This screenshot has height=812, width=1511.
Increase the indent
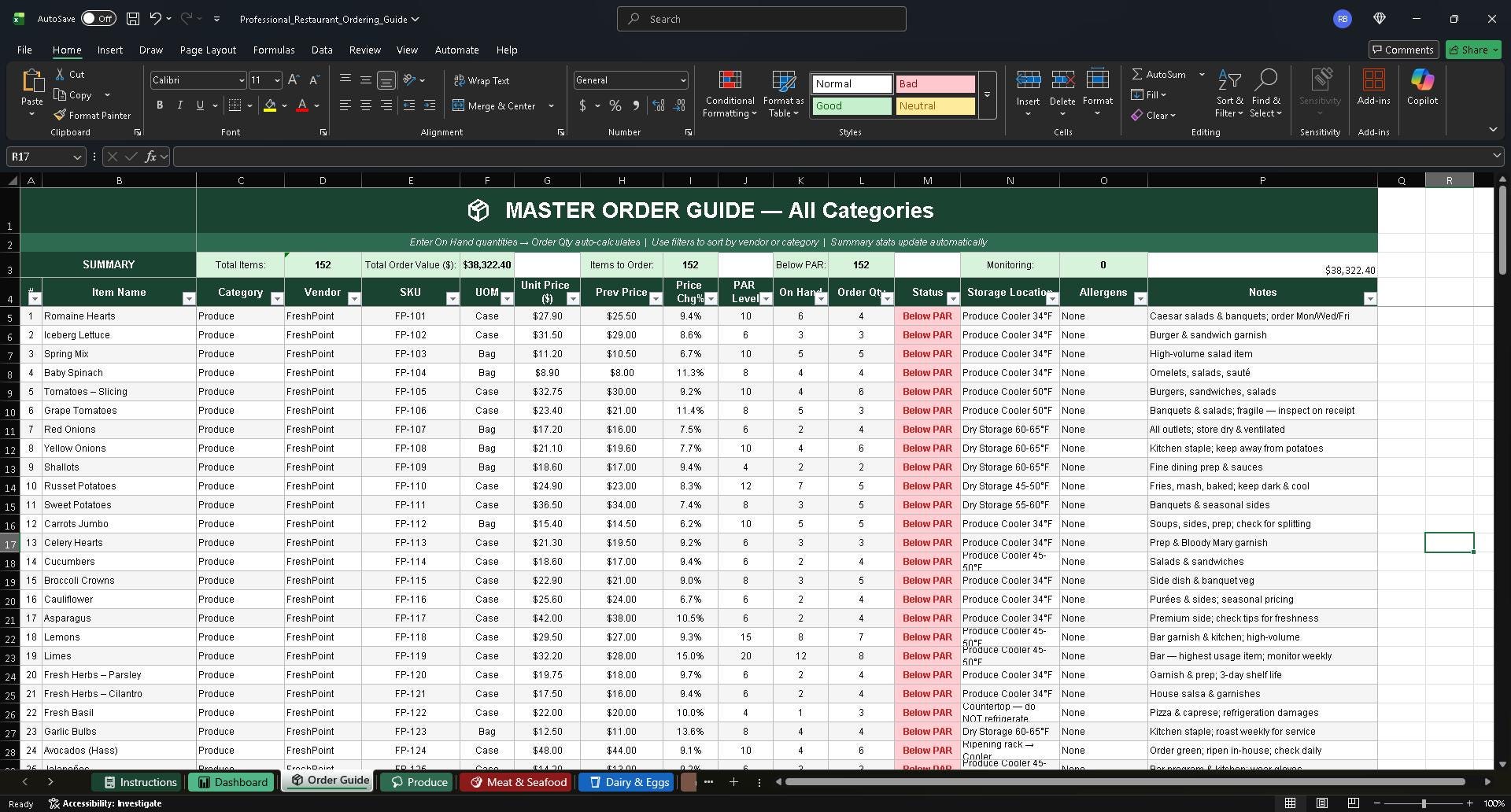tap(429, 105)
